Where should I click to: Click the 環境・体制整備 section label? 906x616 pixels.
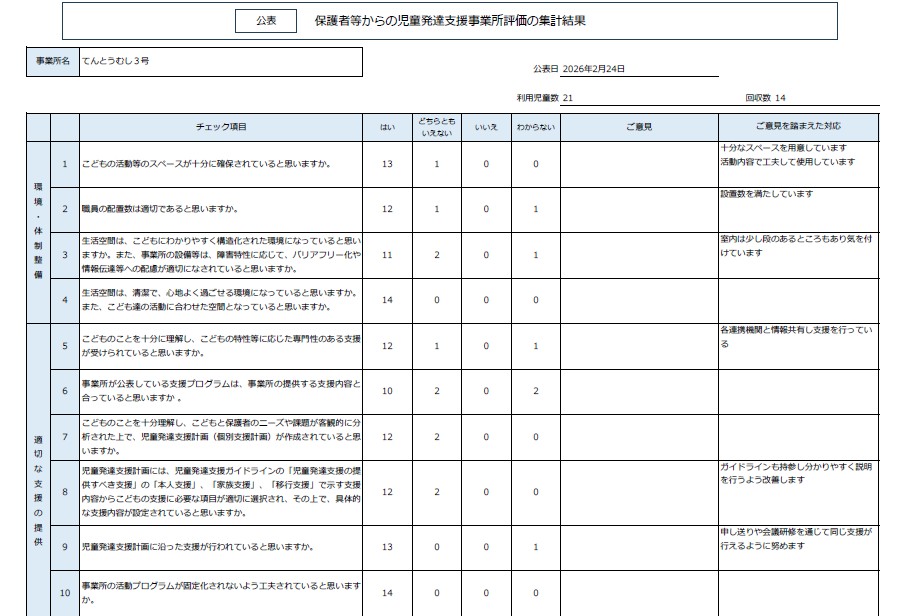38,230
